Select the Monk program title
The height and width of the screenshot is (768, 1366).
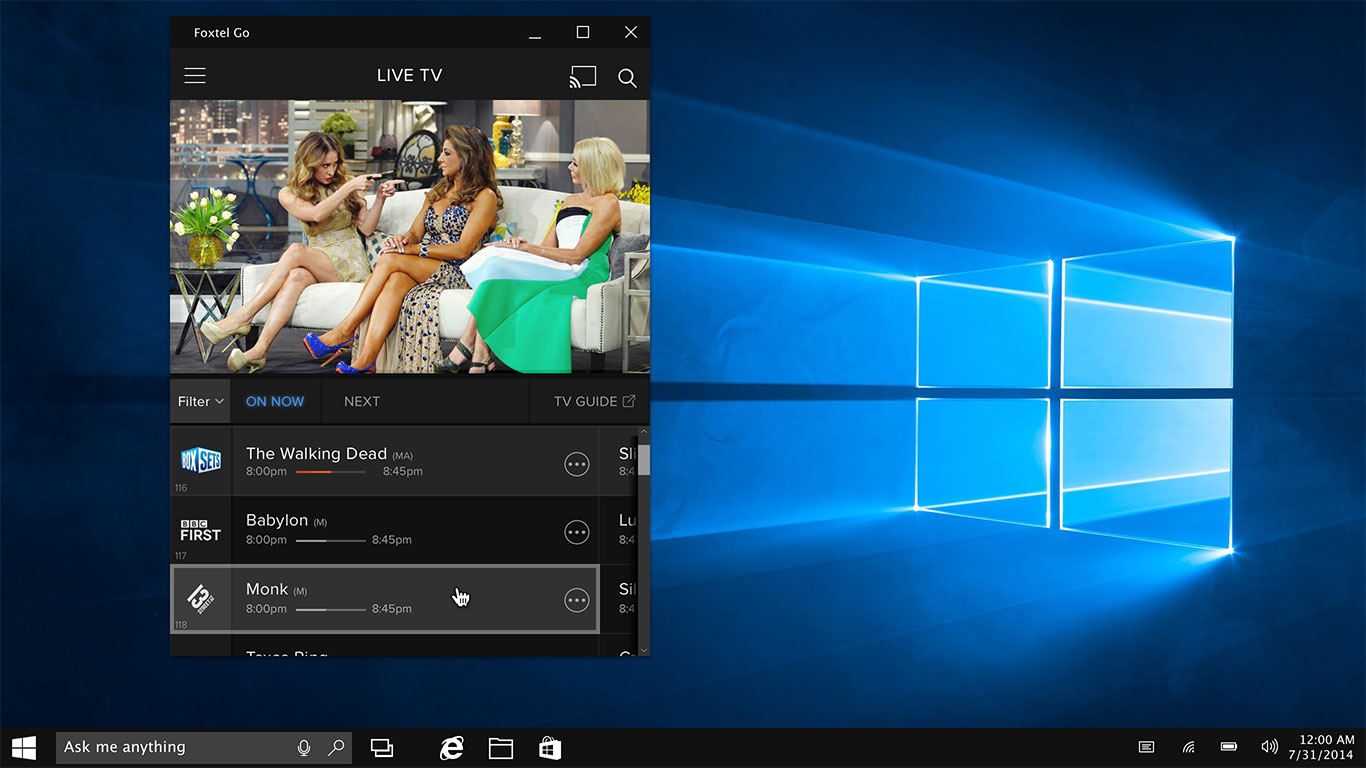[267, 589]
